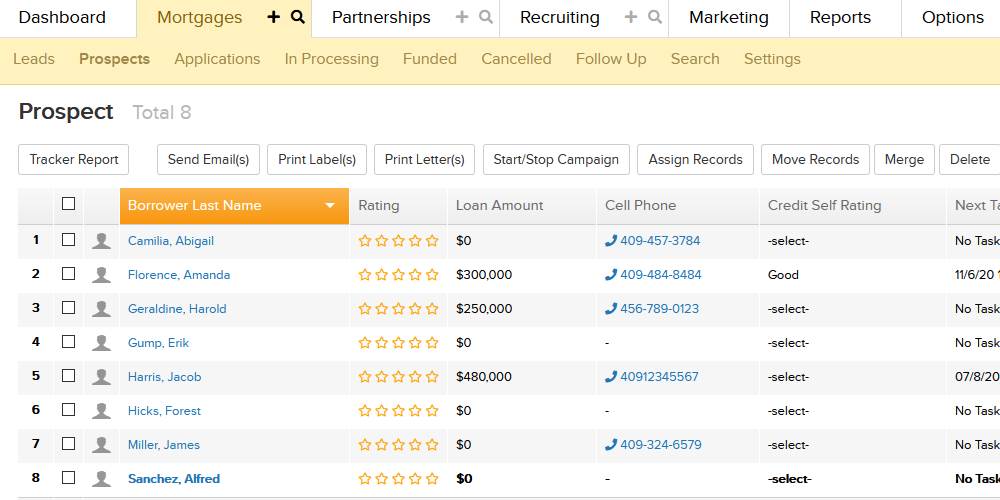Viewport: 1000px width, 500px height.
Task: Click the phone icon beside 409-484-8484
Action: coord(611,274)
